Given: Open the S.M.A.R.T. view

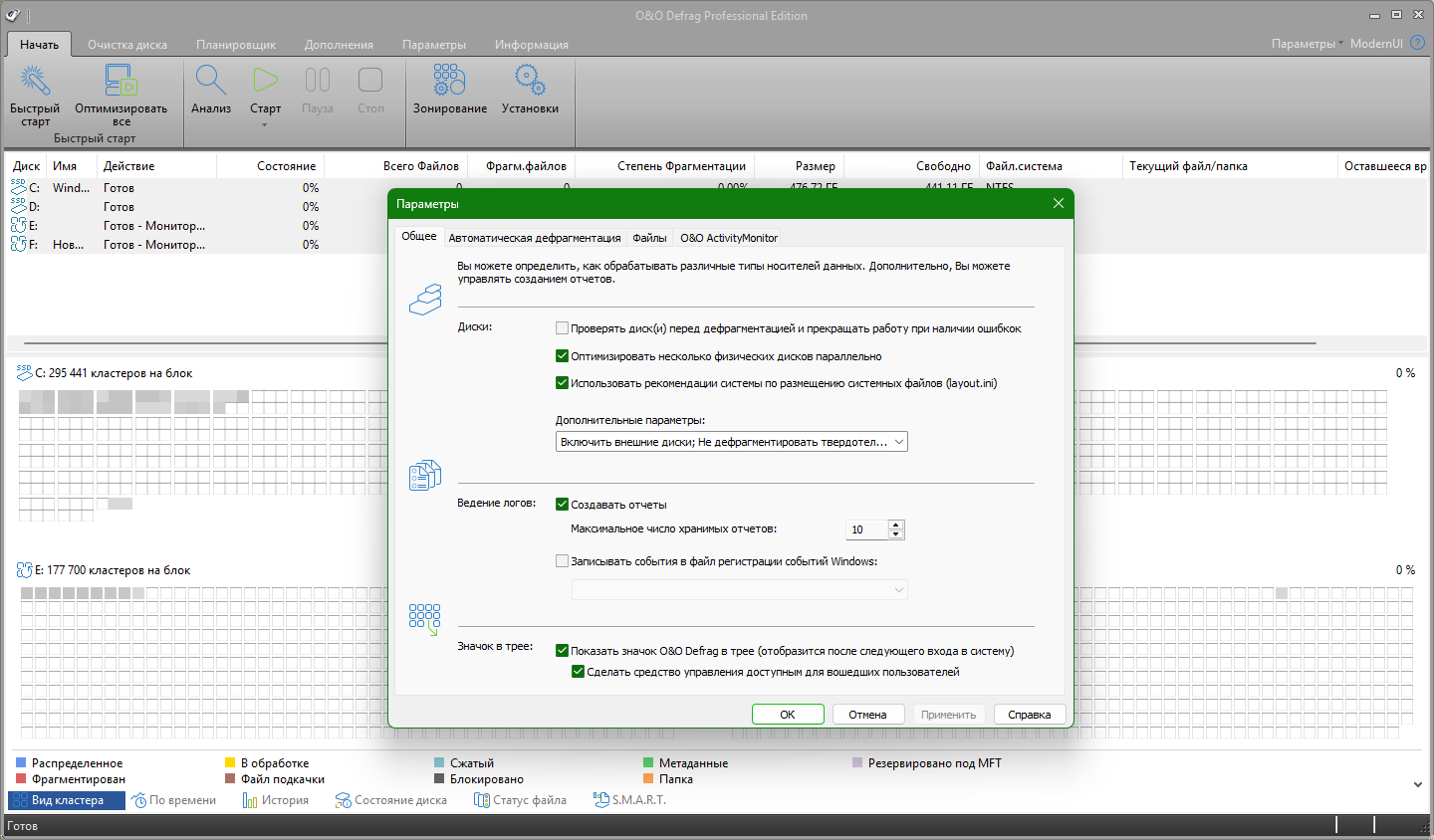Looking at the screenshot, I should (x=629, y=800).
